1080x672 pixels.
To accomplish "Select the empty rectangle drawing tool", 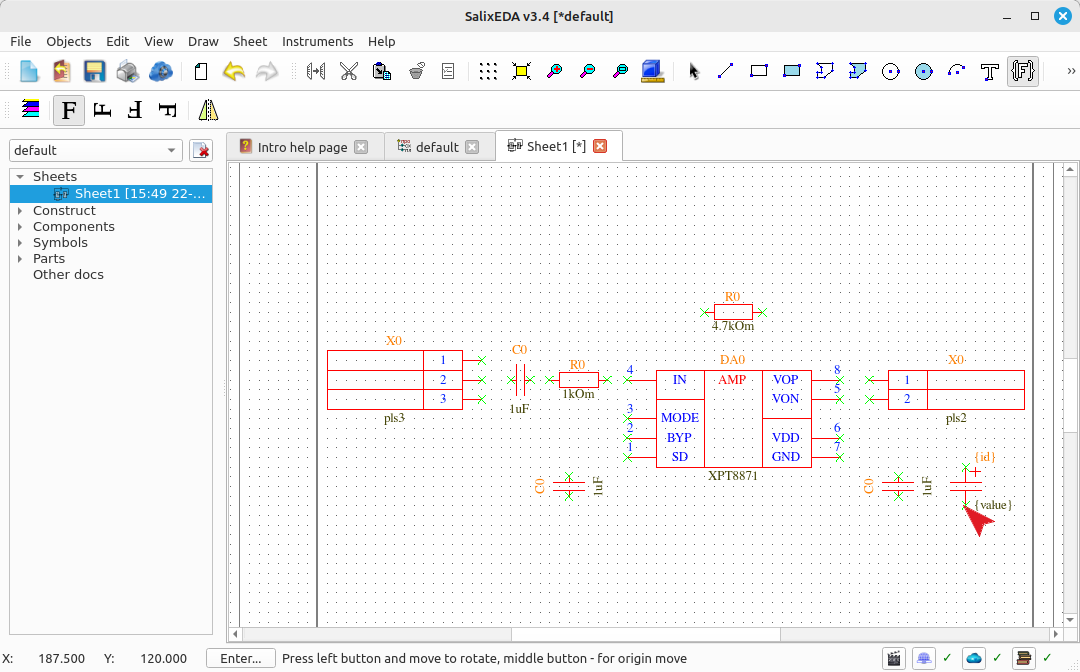I will click(758, 71).
